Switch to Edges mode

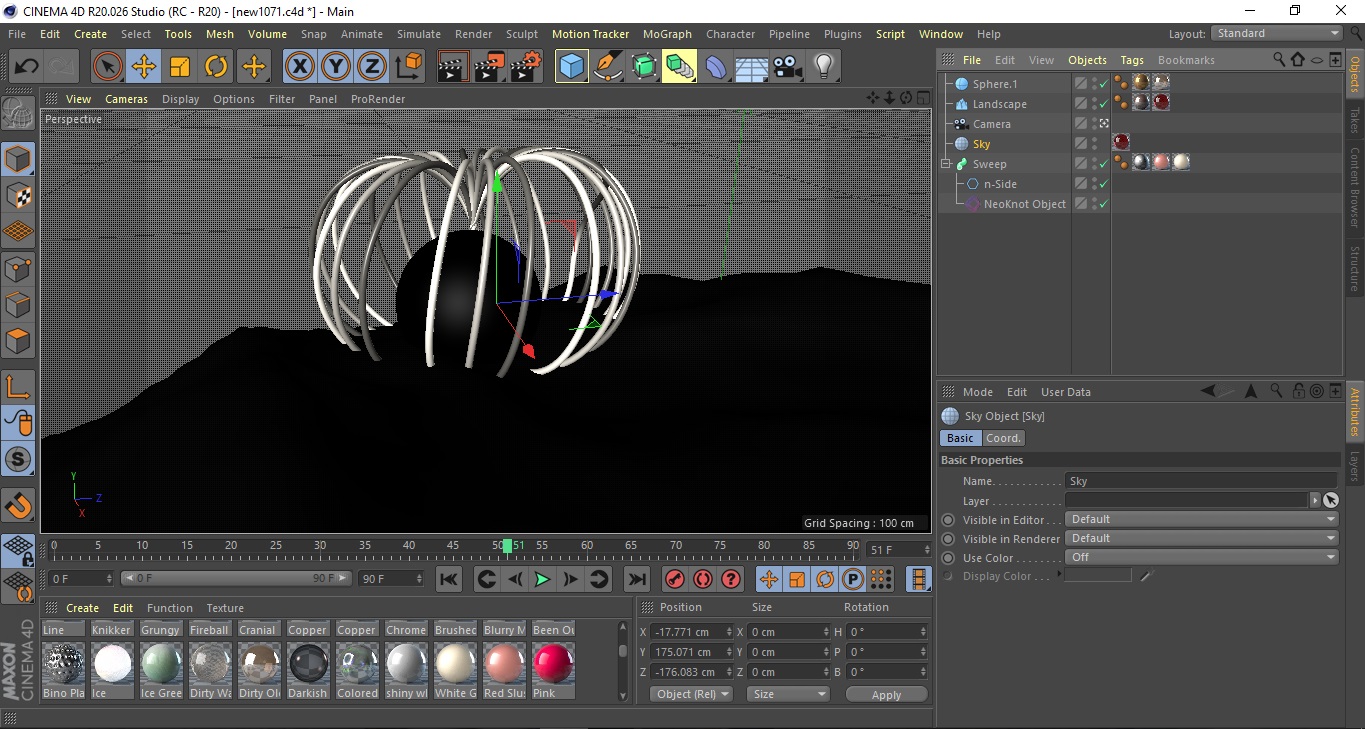18,304
